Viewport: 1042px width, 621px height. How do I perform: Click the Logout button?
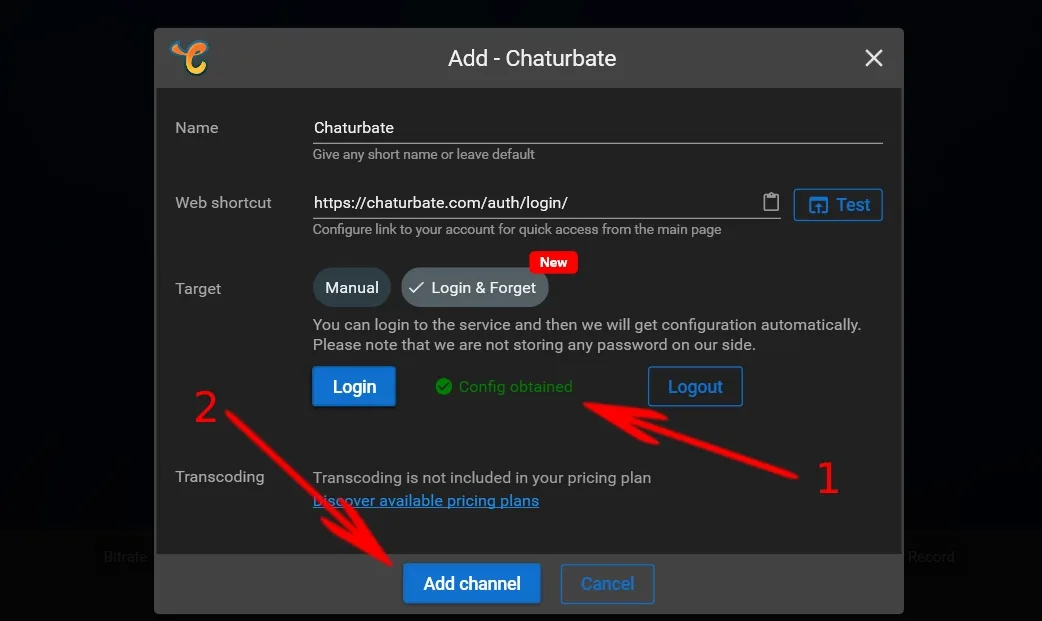[x=695, y=386]
